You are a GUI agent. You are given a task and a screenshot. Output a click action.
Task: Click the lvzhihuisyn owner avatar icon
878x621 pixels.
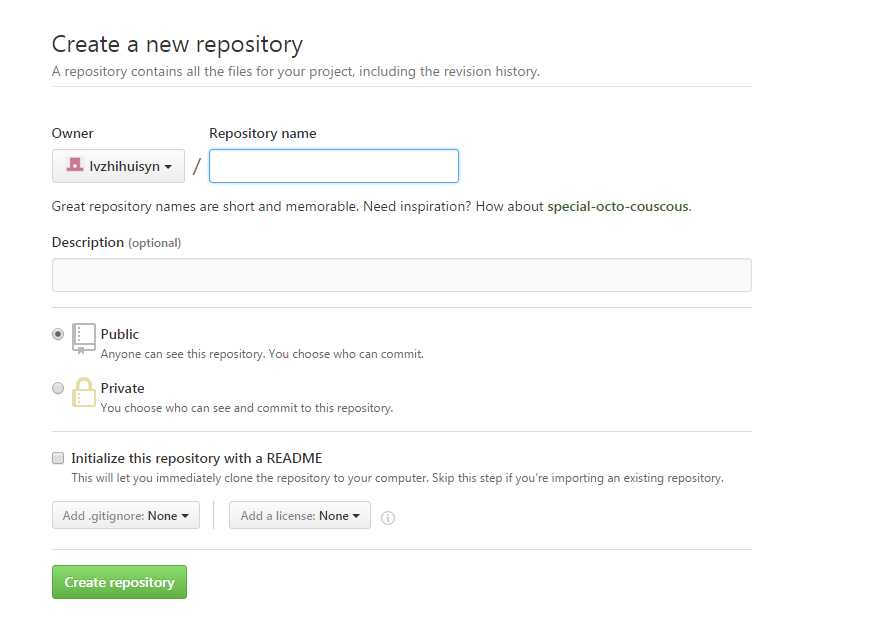pyautogui.click(x=74, y=165)
